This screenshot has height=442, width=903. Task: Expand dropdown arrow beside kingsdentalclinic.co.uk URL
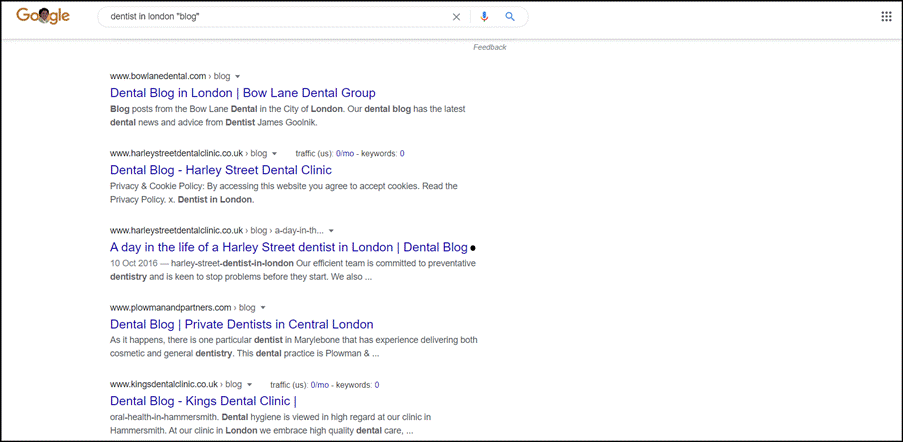[x=249, y=385]
